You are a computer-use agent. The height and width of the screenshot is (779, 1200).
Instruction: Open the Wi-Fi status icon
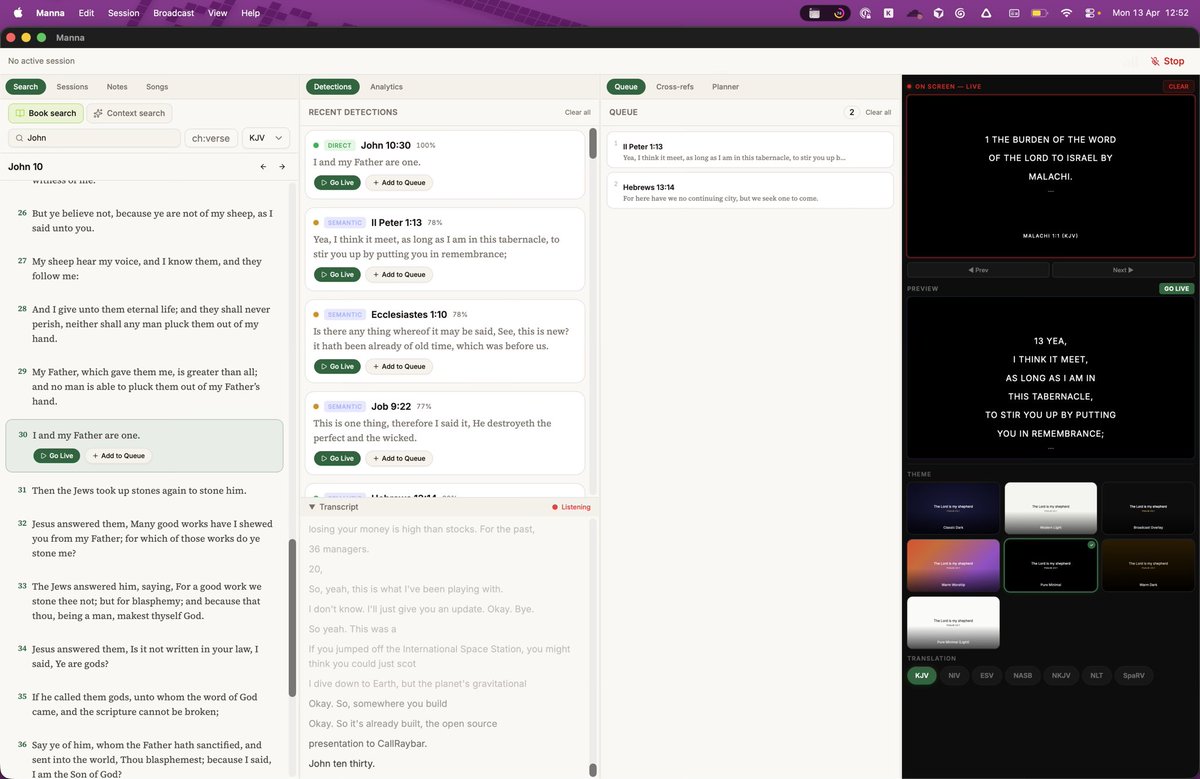tap(1066, 13)
